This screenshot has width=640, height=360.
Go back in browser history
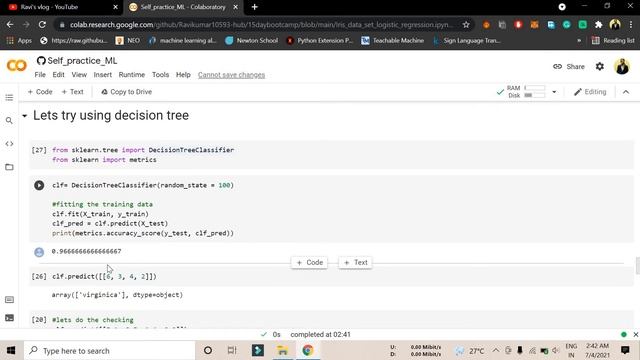10,24
